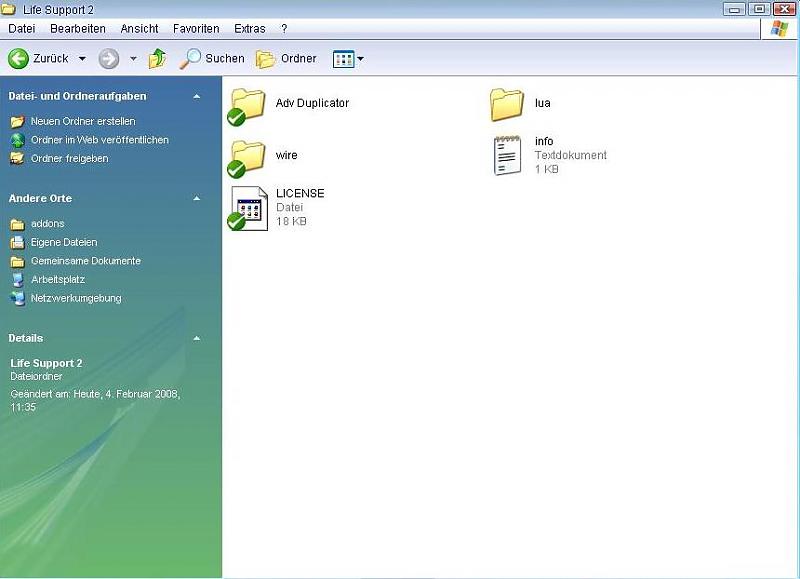
Task: Click the Zurück back arrow icon
Action: tap(18, 59)
